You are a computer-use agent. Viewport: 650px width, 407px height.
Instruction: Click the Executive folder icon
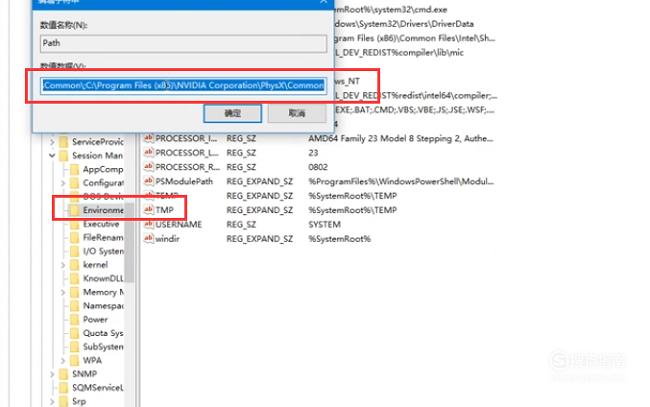(x=75, y=224)
